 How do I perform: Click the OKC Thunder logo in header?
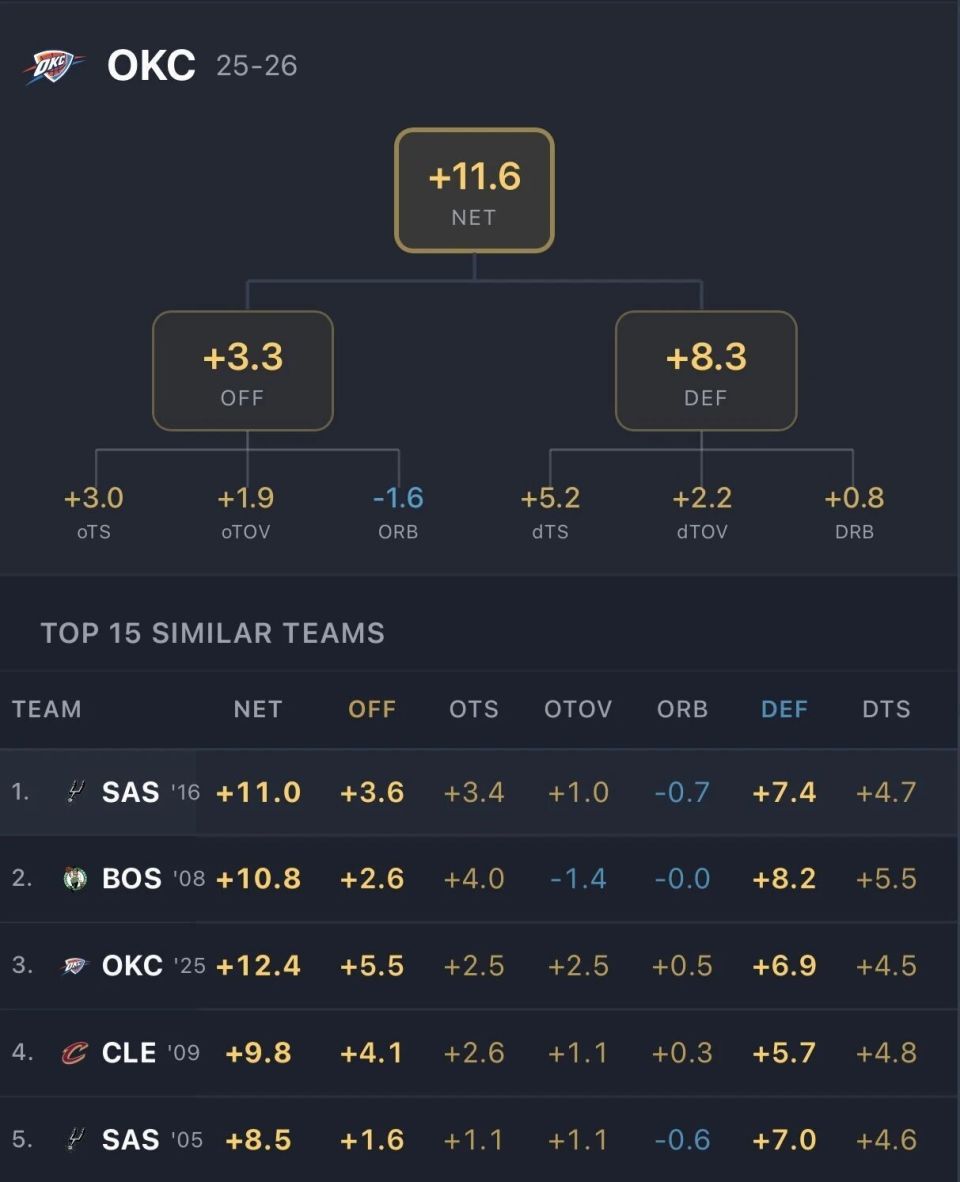click(x=54, y=67)
